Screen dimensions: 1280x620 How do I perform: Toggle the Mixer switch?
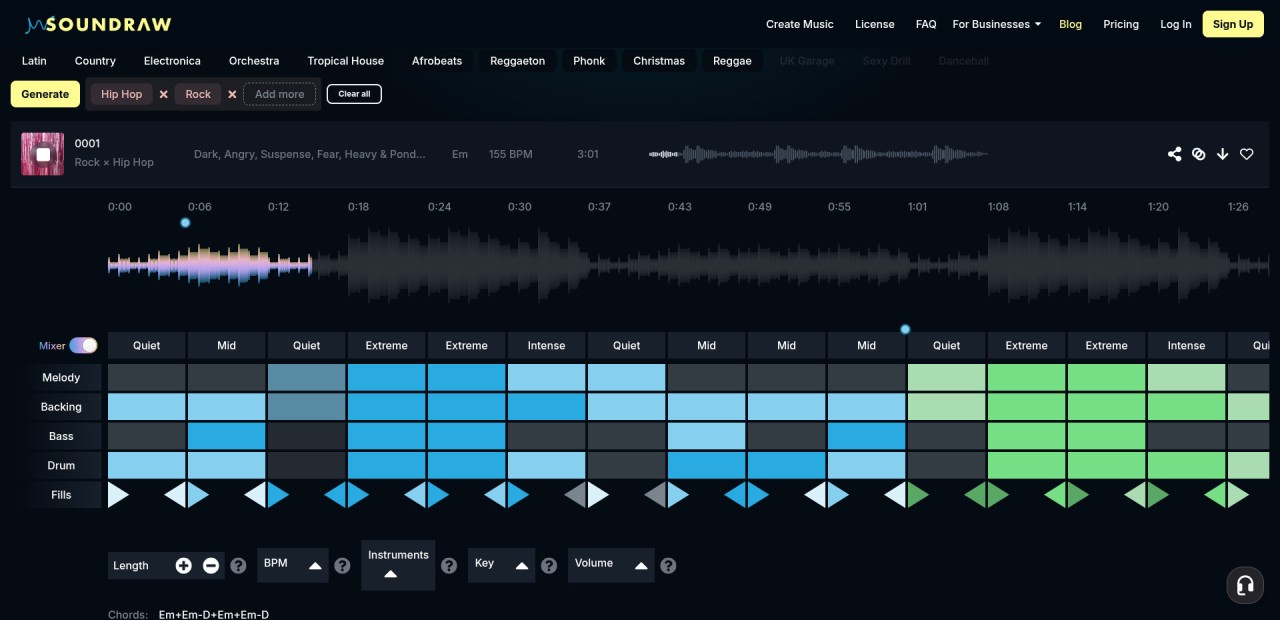coord(83,345)
